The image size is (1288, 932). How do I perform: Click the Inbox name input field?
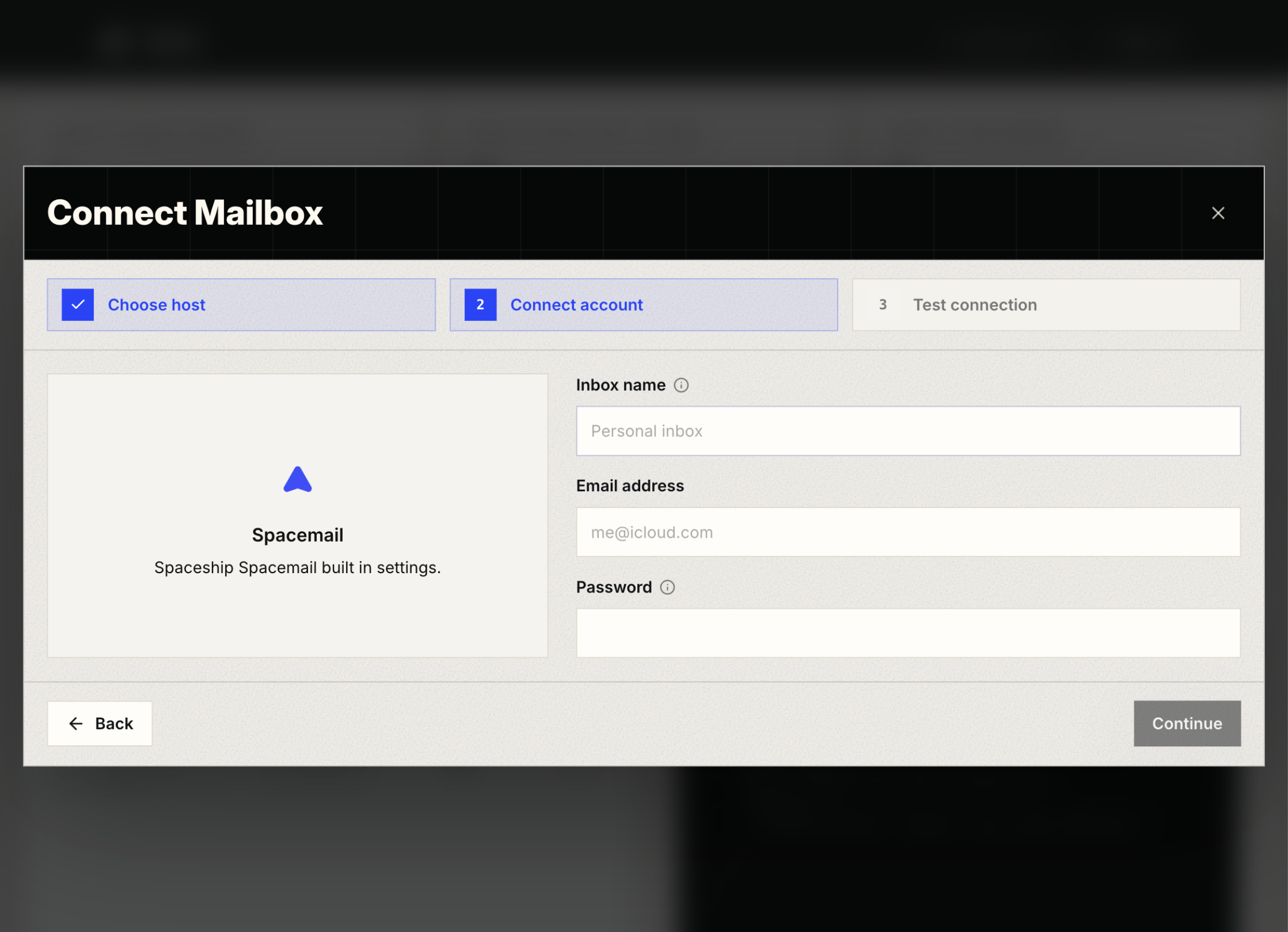point(908,431)
